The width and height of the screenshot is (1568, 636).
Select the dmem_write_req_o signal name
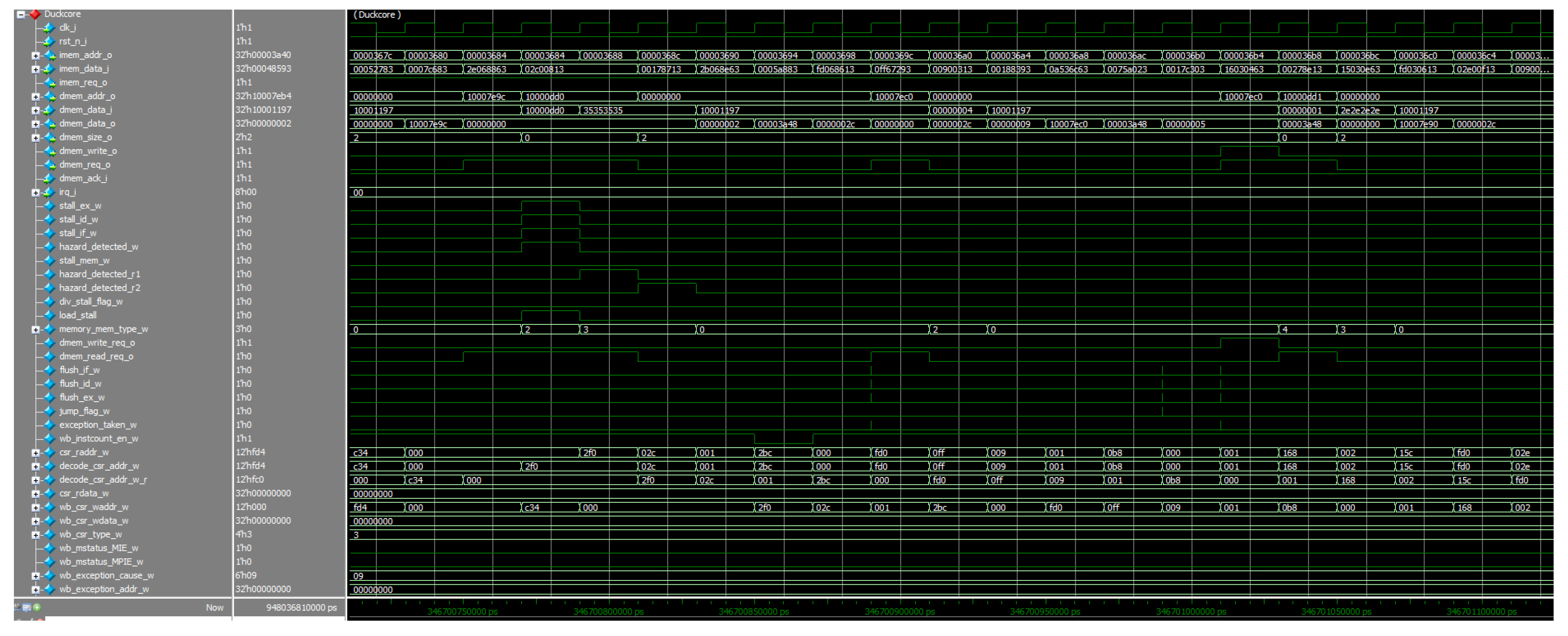(x=97, y=343)
